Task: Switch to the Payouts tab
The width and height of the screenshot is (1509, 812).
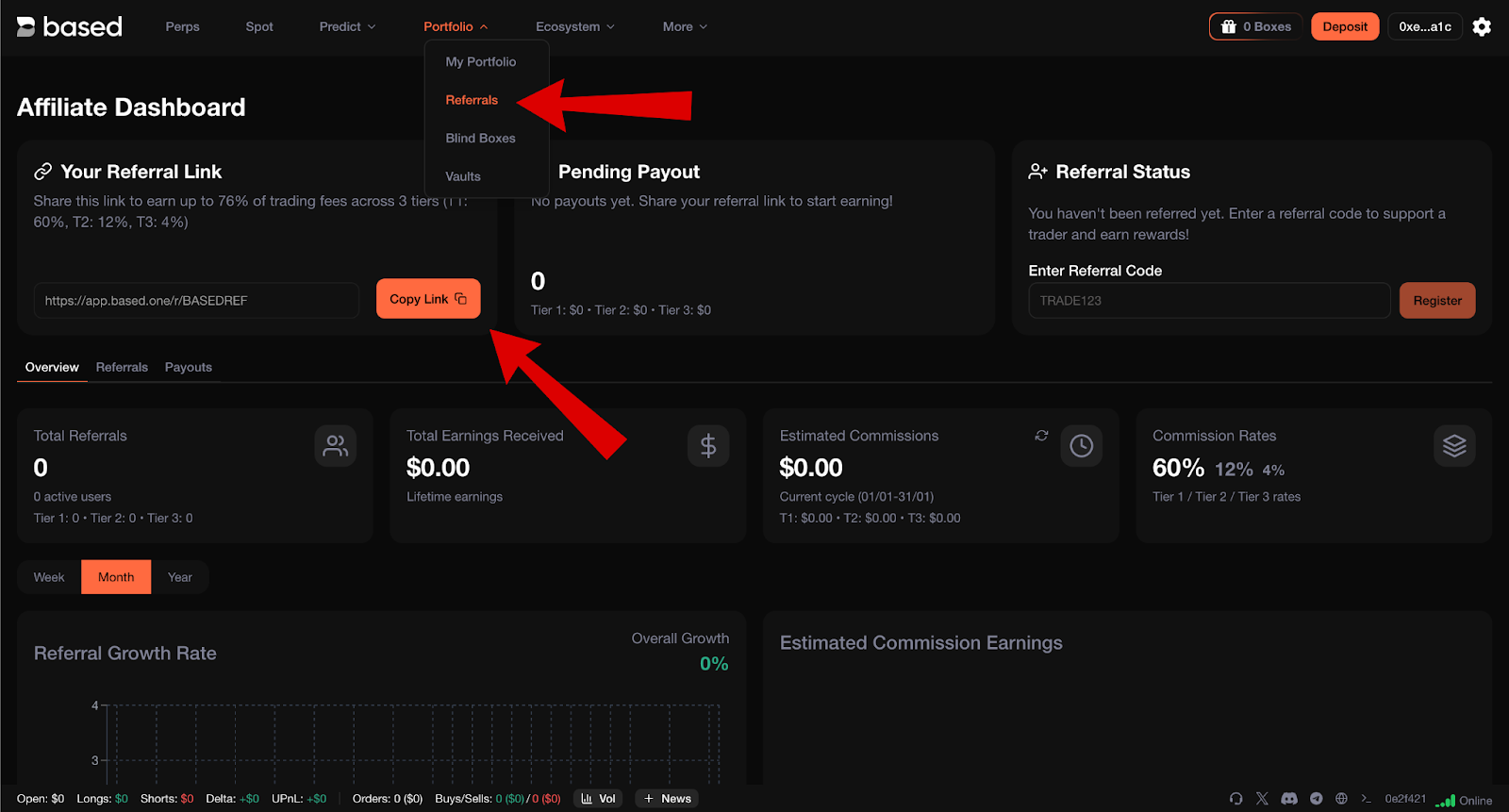Action: 189,367
